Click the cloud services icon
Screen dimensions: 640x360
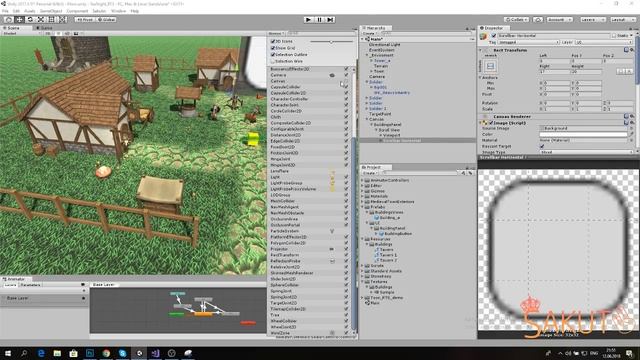pos(538,19)
